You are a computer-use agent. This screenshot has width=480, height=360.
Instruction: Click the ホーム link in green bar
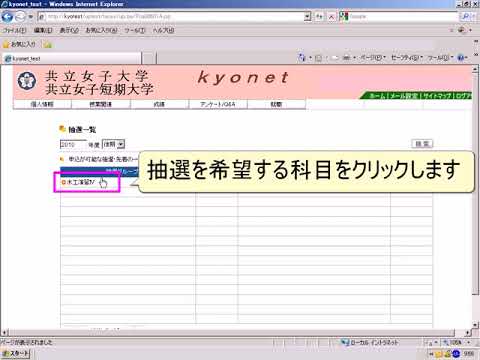(377, 96)
